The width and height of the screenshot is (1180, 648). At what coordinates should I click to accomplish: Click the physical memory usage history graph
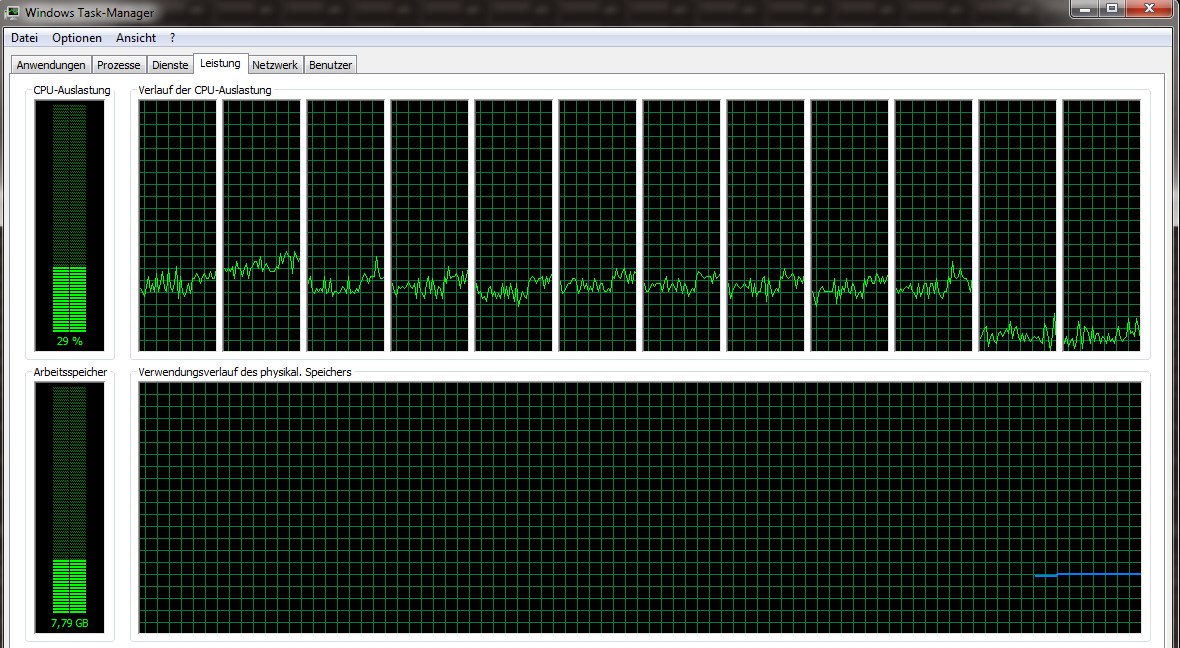pyautogui.click(x=640, y=508)
